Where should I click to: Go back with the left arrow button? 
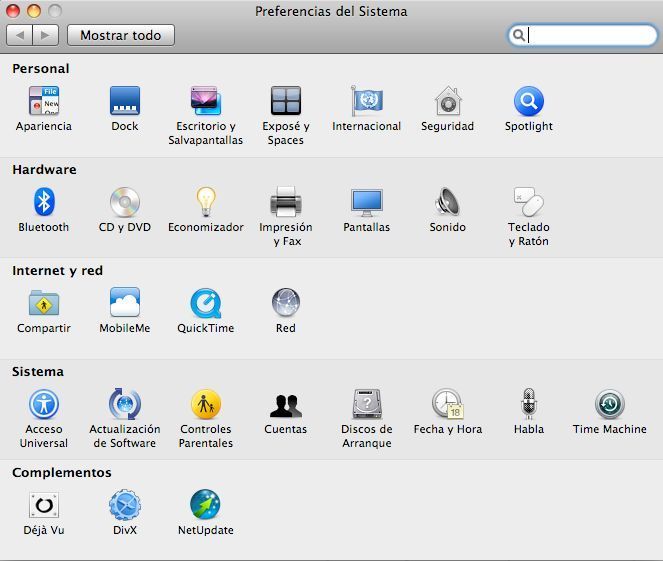pos(19,35)
